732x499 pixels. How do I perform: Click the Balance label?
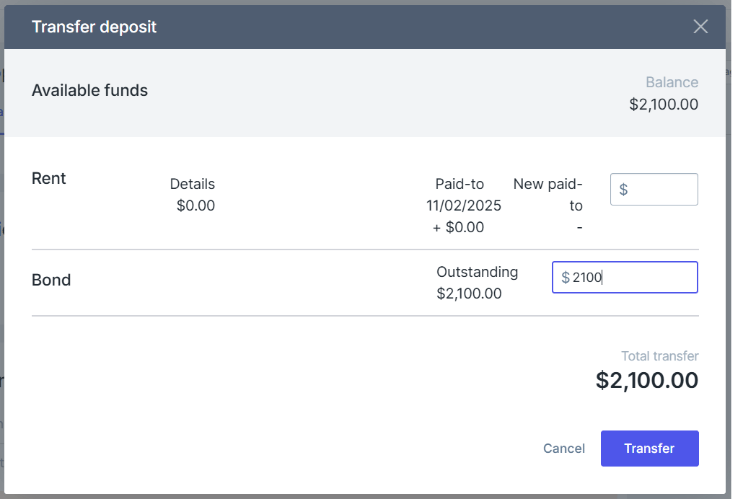coord(672,82)
